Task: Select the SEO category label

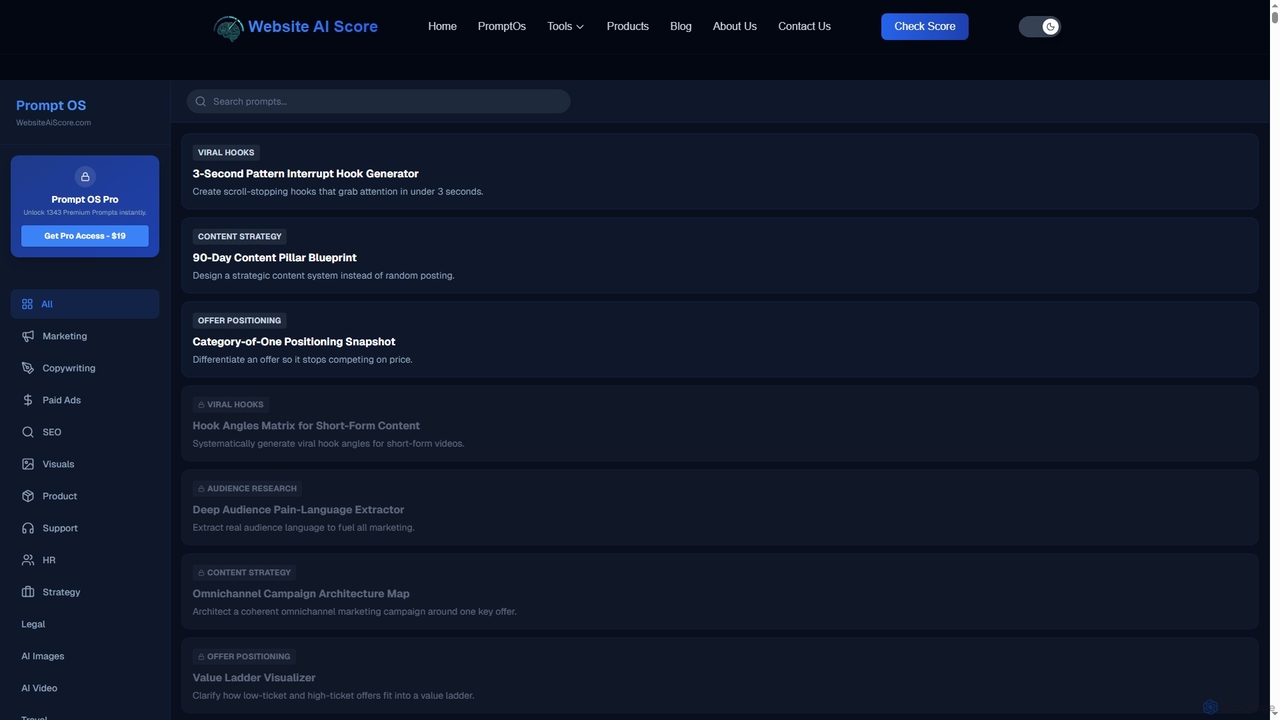Action: 52,432
